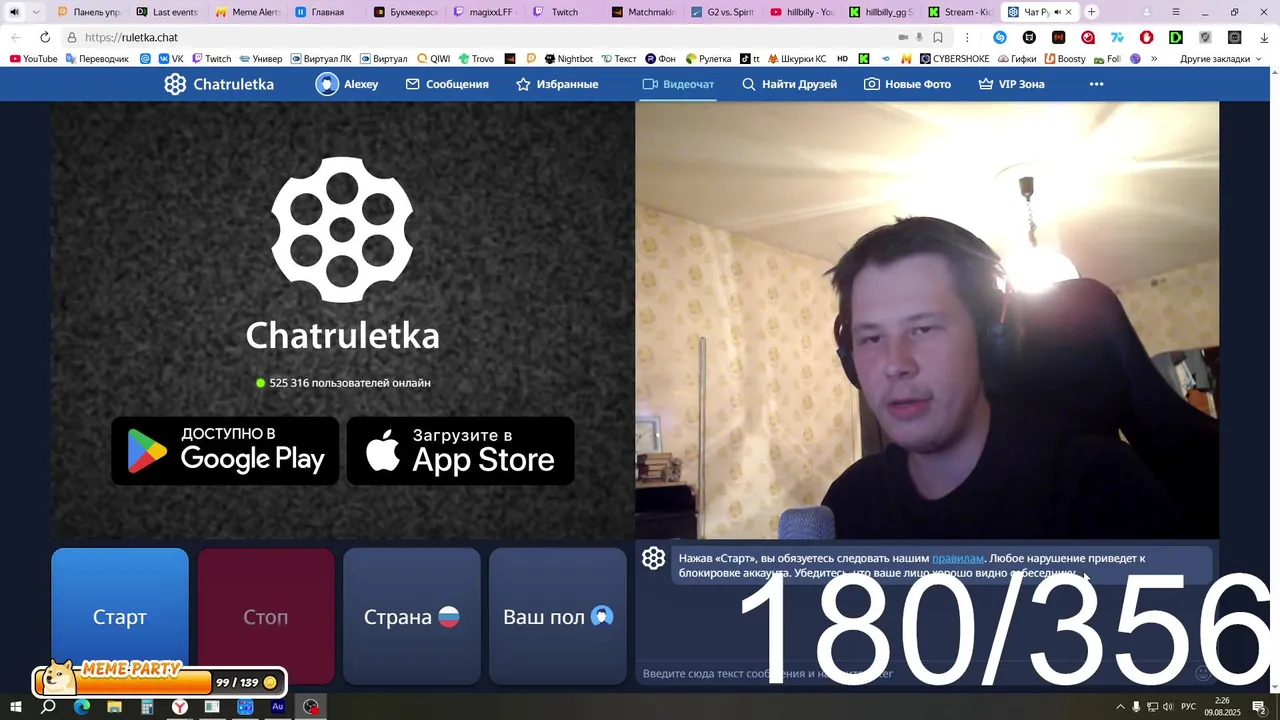Switch to the Stream - Kick tab
Image resolution: width=1280 pixels, height=720 pixels.
tap(959, 12)
